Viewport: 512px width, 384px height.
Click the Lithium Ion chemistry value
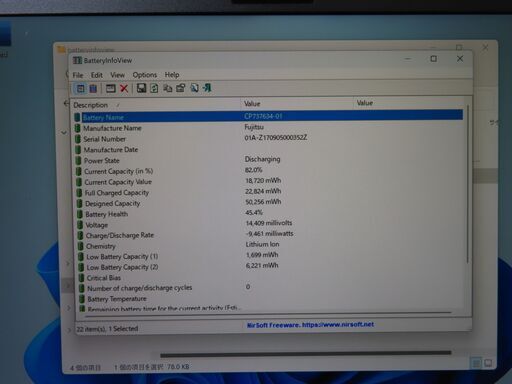[262, 244]
